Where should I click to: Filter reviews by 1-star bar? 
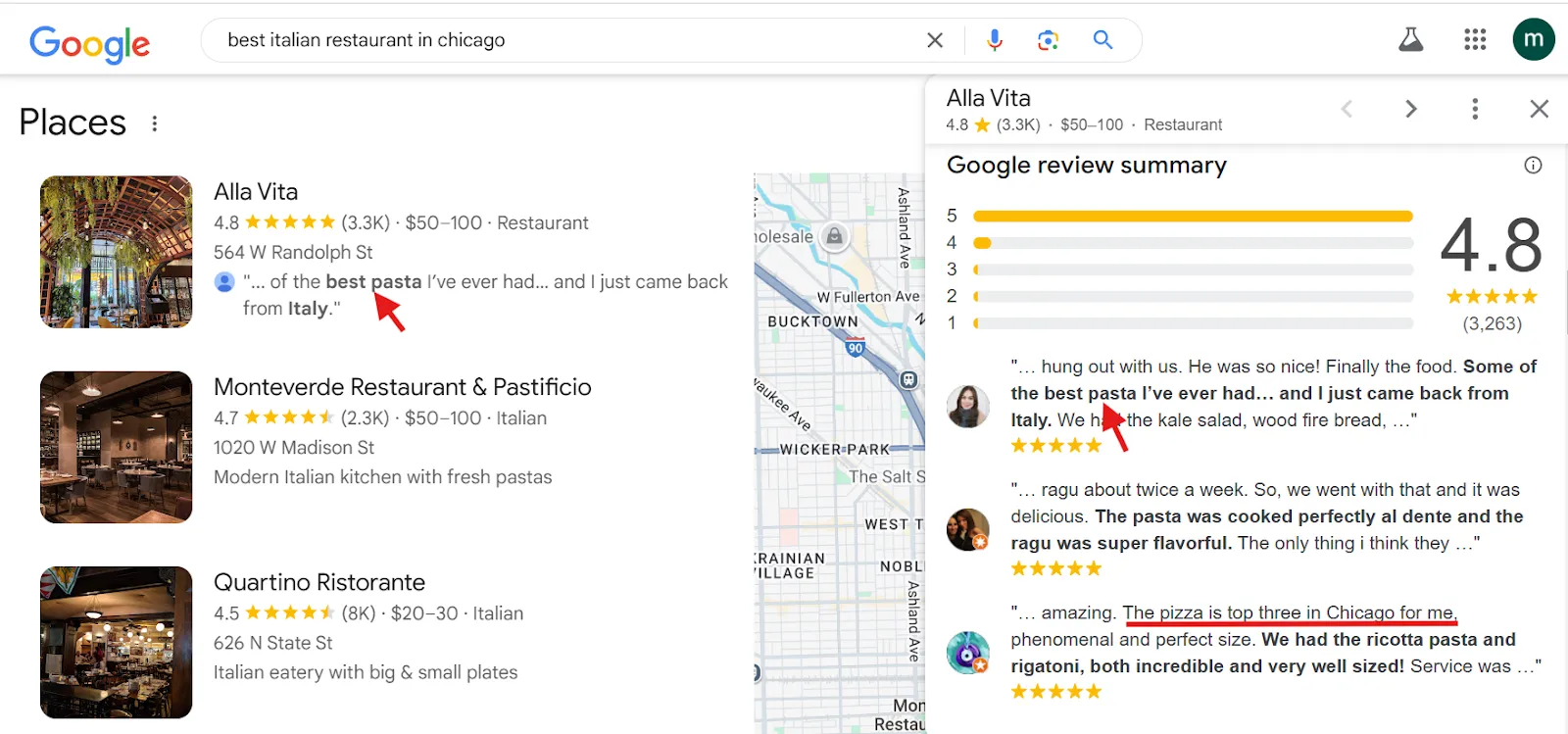[1193, 322]
